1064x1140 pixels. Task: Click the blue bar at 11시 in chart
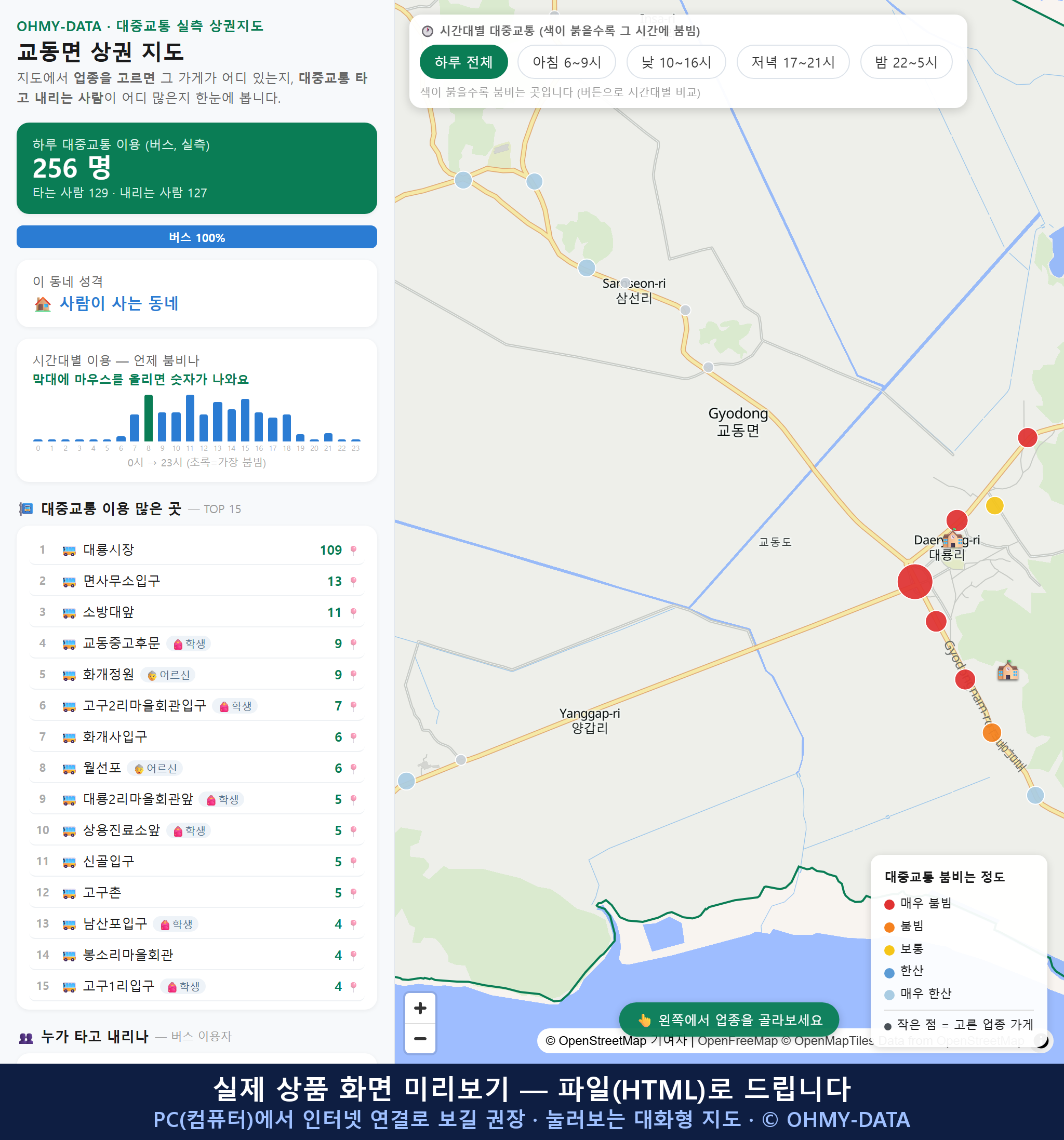tap(190, 418)
